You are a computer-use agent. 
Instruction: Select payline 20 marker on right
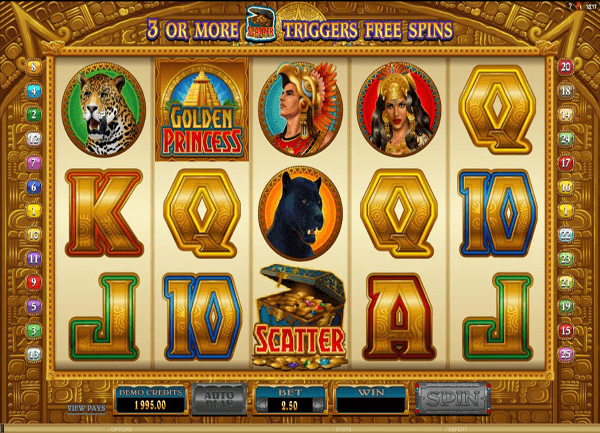pos(566,67)
